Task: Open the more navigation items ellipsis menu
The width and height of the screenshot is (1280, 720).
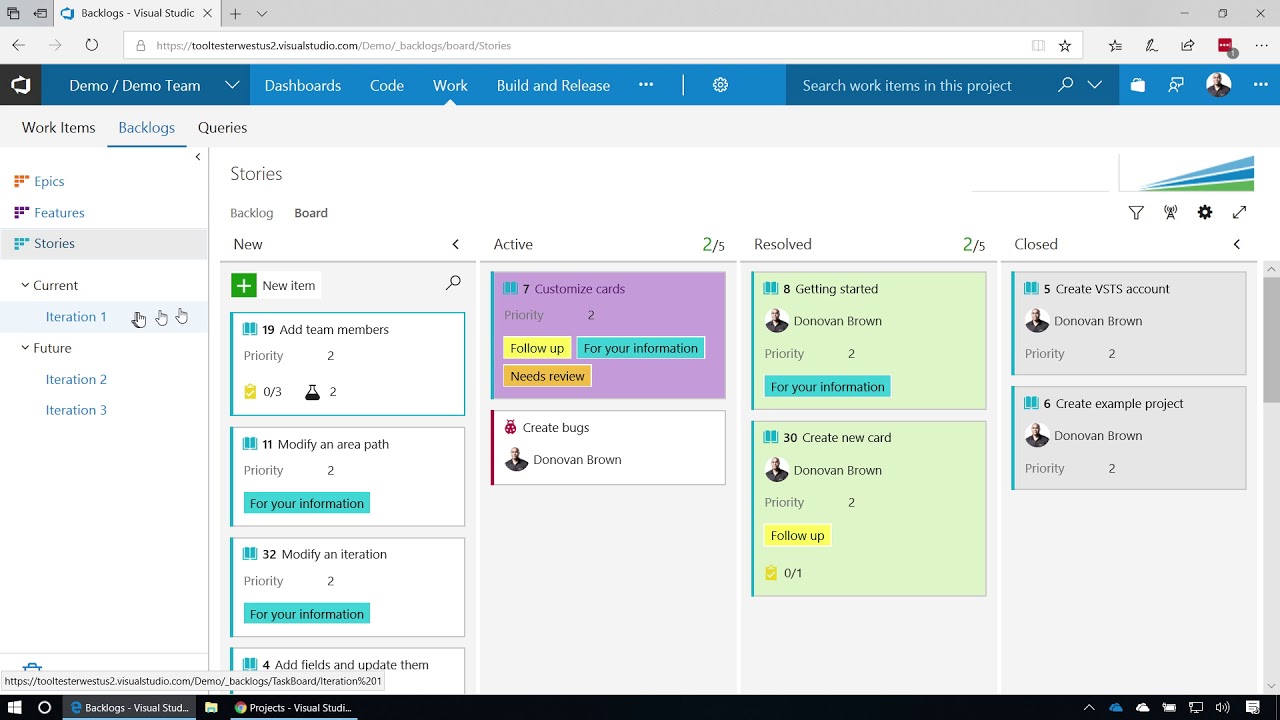Action: (646, 85)
